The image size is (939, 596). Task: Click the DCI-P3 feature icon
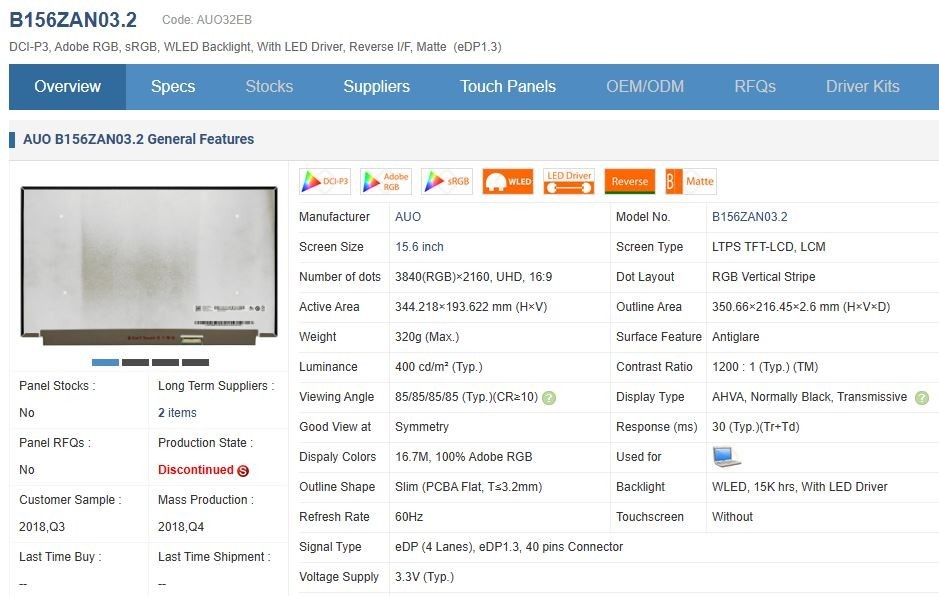(x=325, y=181)
